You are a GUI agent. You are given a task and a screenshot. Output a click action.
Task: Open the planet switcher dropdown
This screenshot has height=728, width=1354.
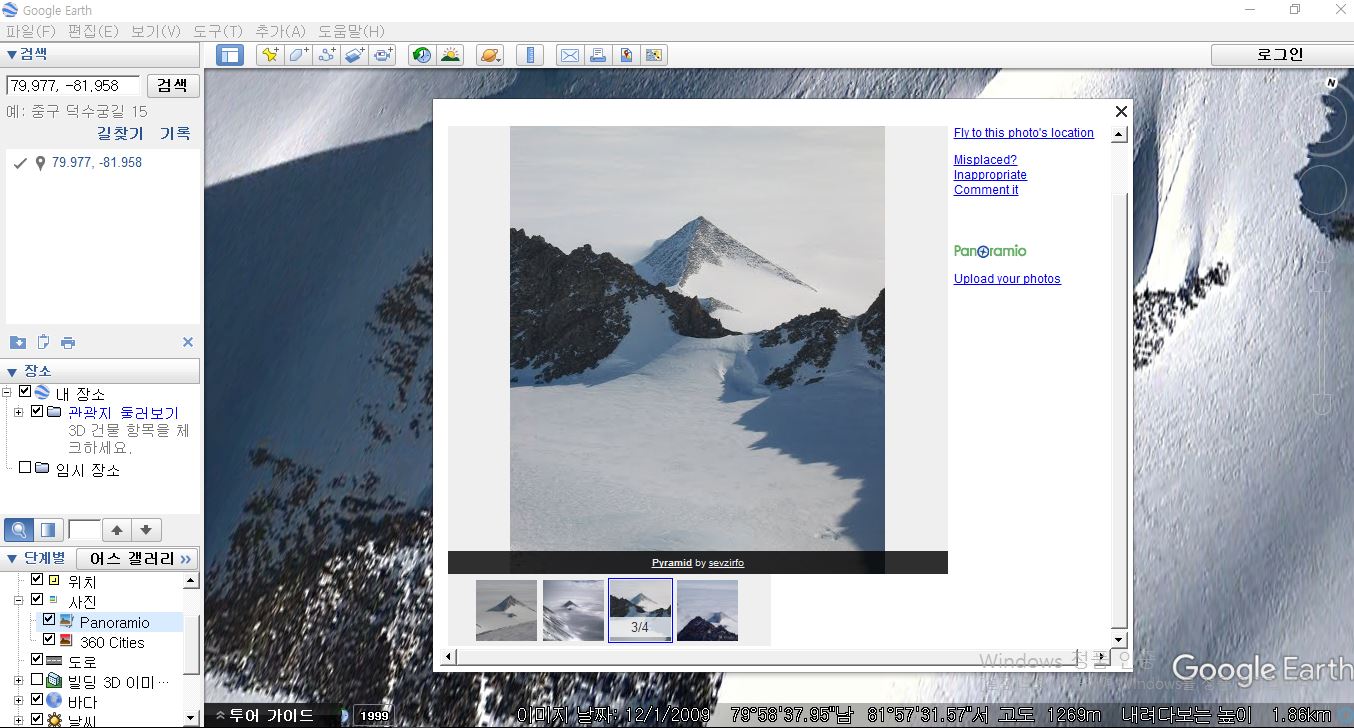tap(490, 55)
